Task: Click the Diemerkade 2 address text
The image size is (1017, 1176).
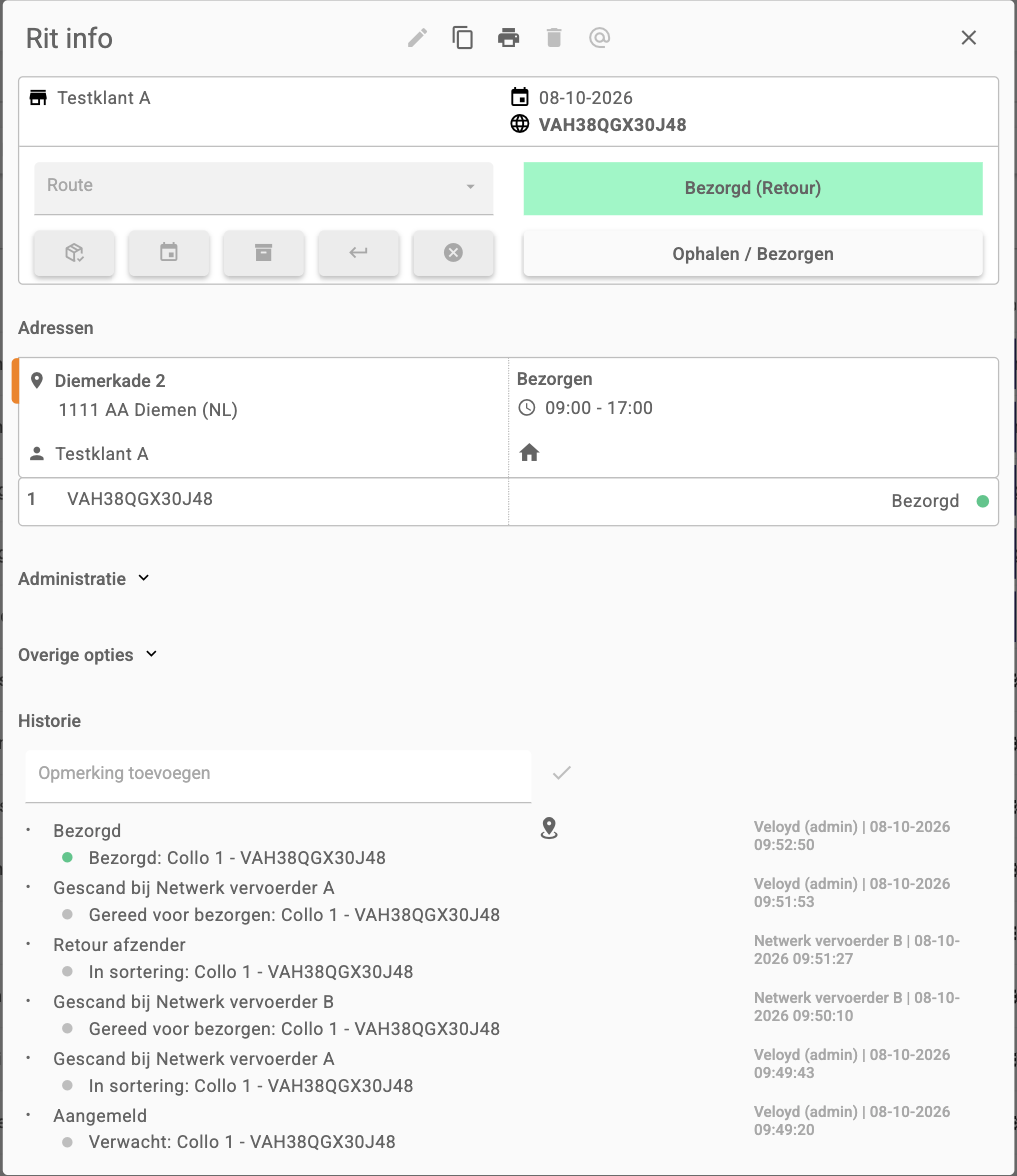Action: click(110, 381)
